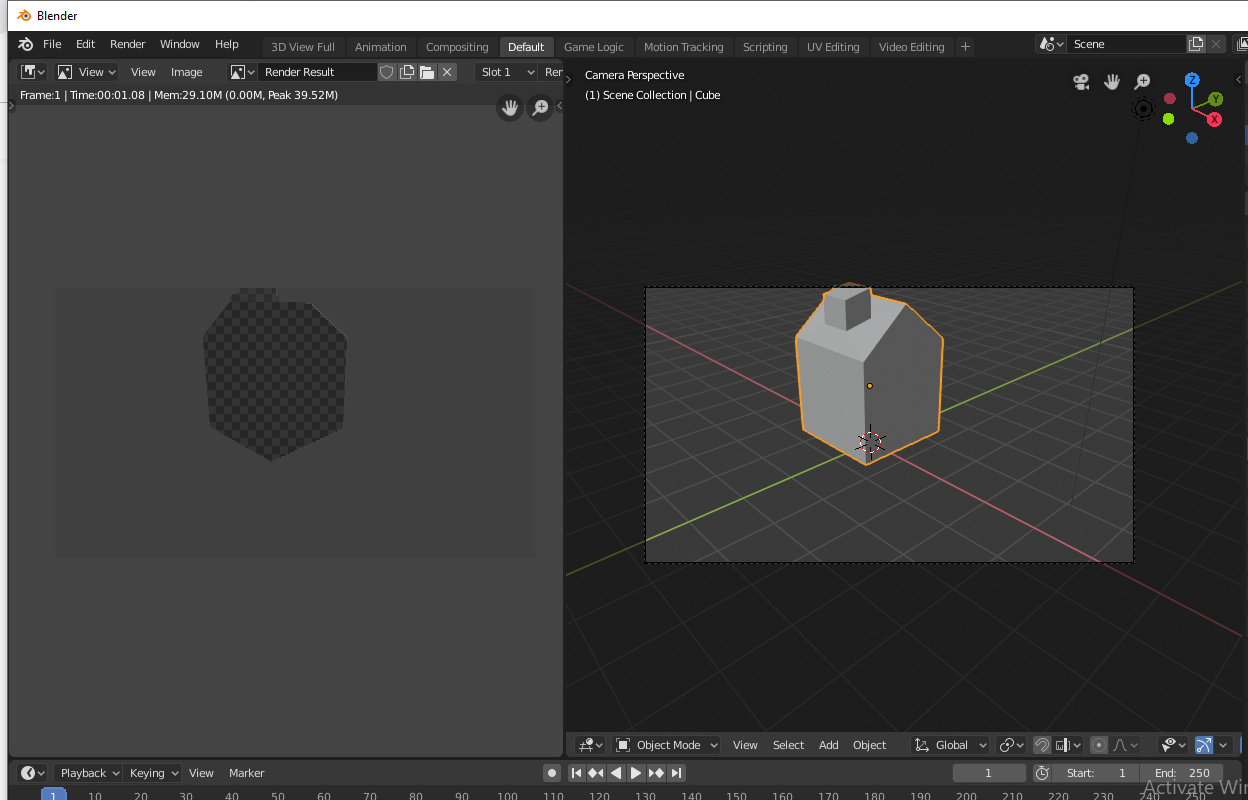The height and width of the screenshot is (800, 1248).
Task: Click the pan hand icon in image editor
Action: (510, 108)
